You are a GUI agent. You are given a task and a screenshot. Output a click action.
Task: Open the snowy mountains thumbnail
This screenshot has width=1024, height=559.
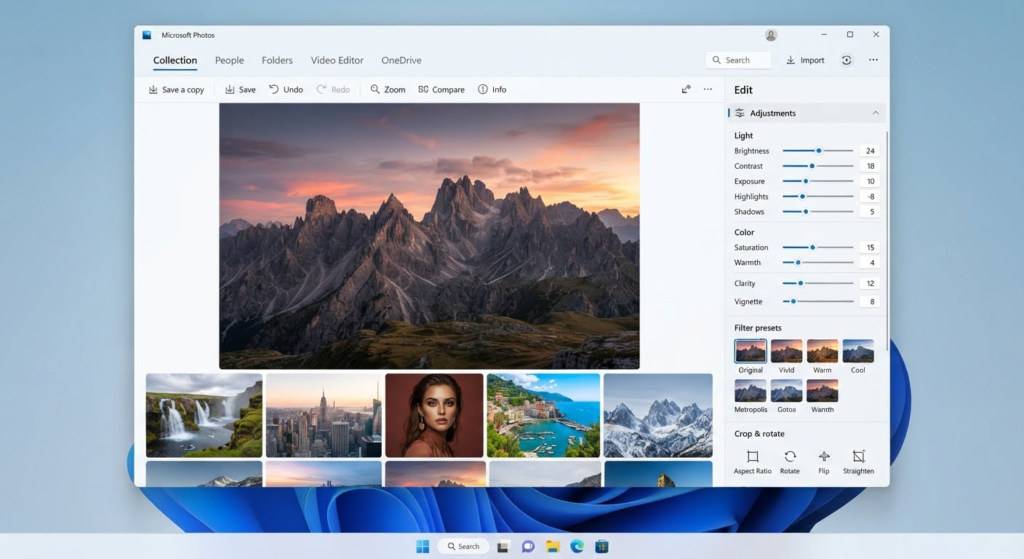coord(658,415)
